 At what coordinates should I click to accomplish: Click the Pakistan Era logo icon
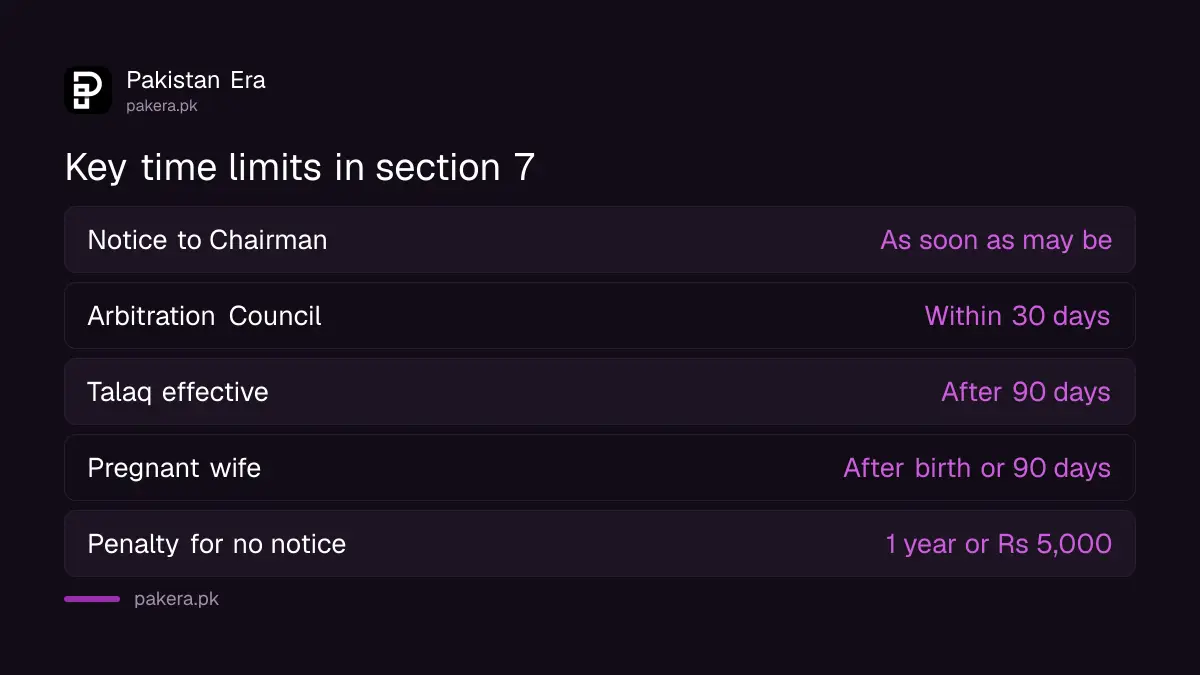(x=88, y=90)
